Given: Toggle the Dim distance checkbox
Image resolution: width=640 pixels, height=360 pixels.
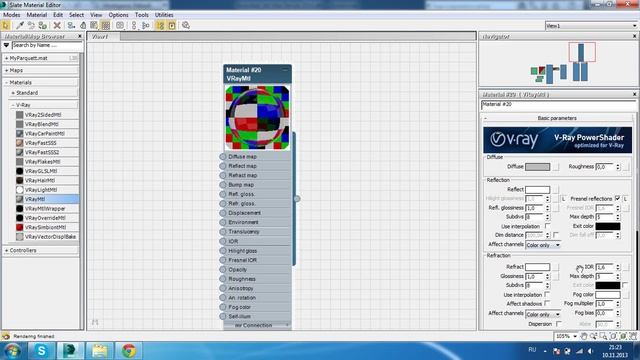Looking at the screenshot, I should tap(556, 235).
